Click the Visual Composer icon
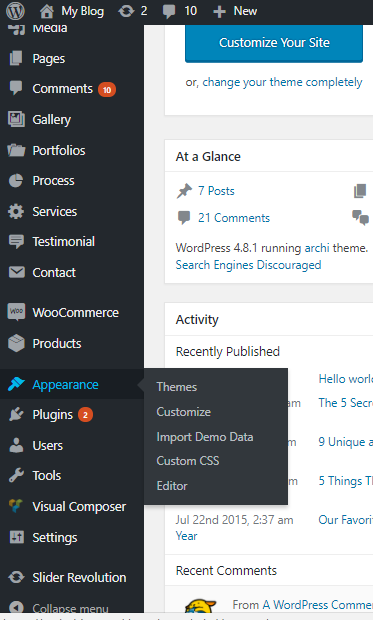Viewport: 373px width, 620px height. point(16,506)
